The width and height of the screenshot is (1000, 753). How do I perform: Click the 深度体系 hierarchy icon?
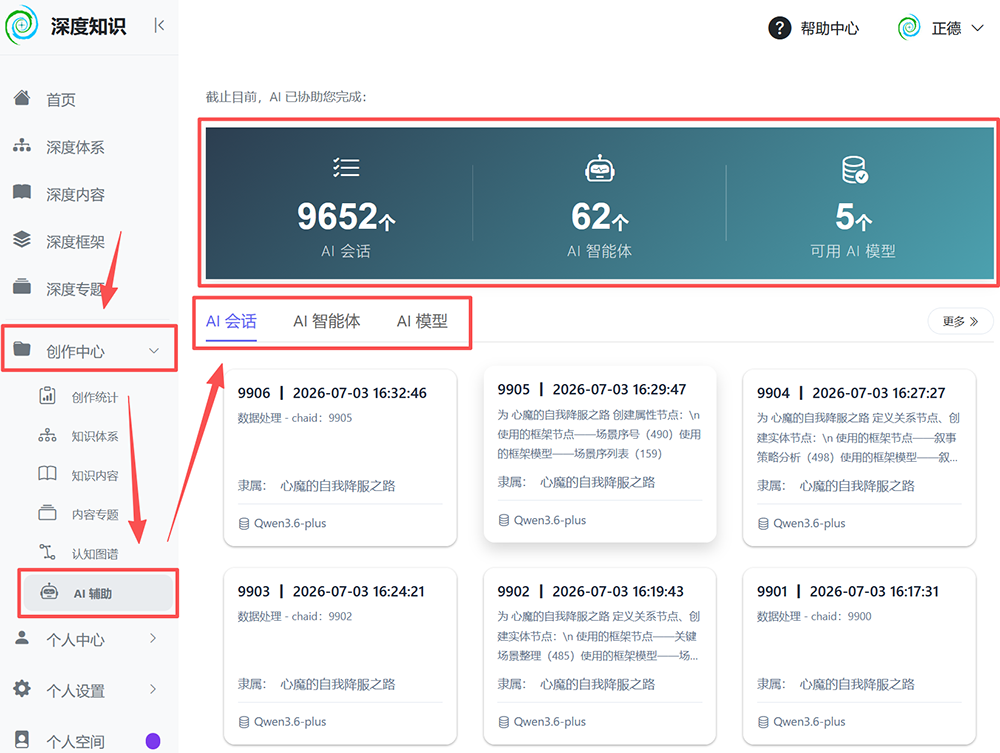(22, 145)
